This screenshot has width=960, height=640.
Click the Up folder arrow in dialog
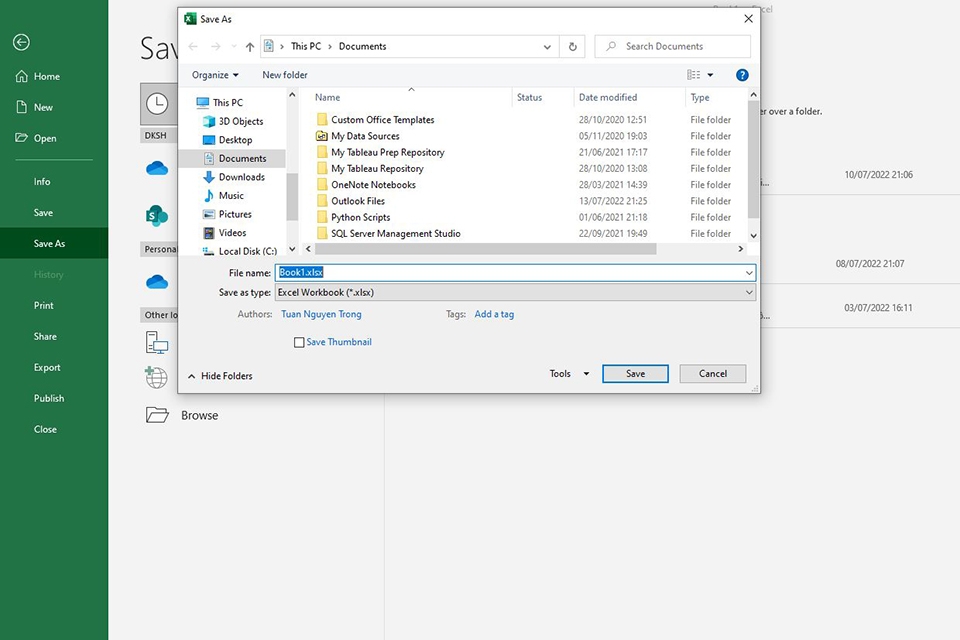250,47
